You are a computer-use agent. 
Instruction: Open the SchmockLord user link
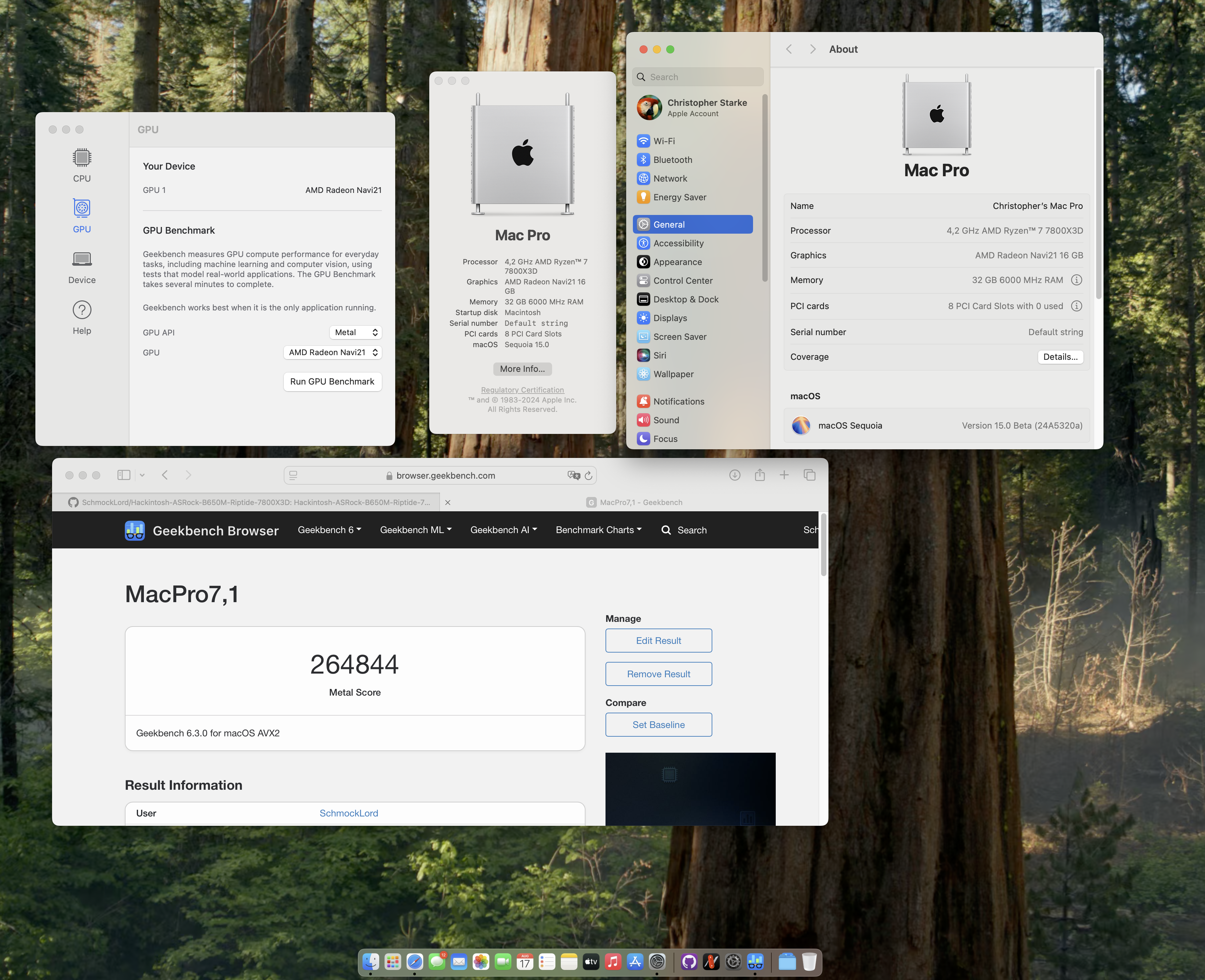348,813
